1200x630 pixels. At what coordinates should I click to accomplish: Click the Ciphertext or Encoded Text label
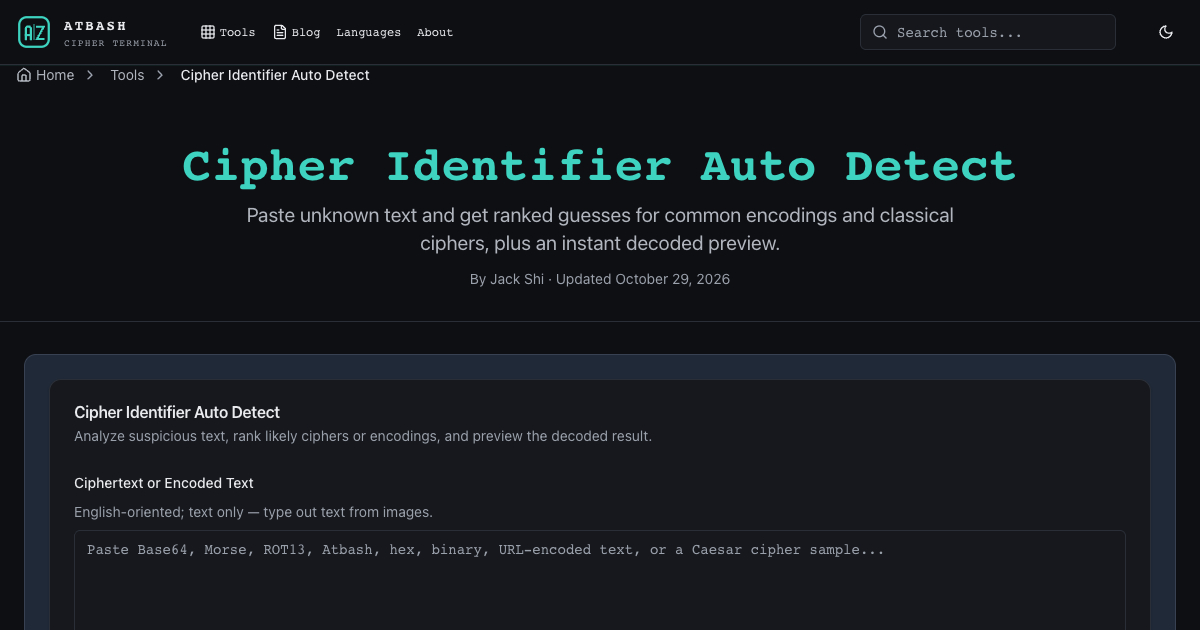164,483
